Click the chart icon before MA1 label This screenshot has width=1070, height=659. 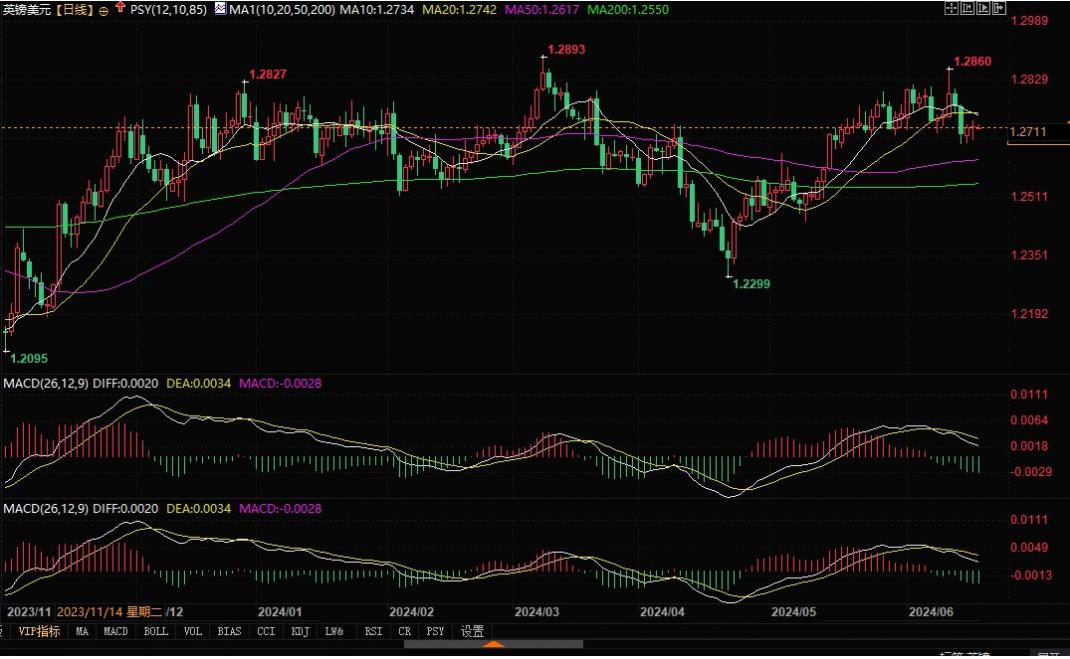pyautogui.click(x=220, y=8)
